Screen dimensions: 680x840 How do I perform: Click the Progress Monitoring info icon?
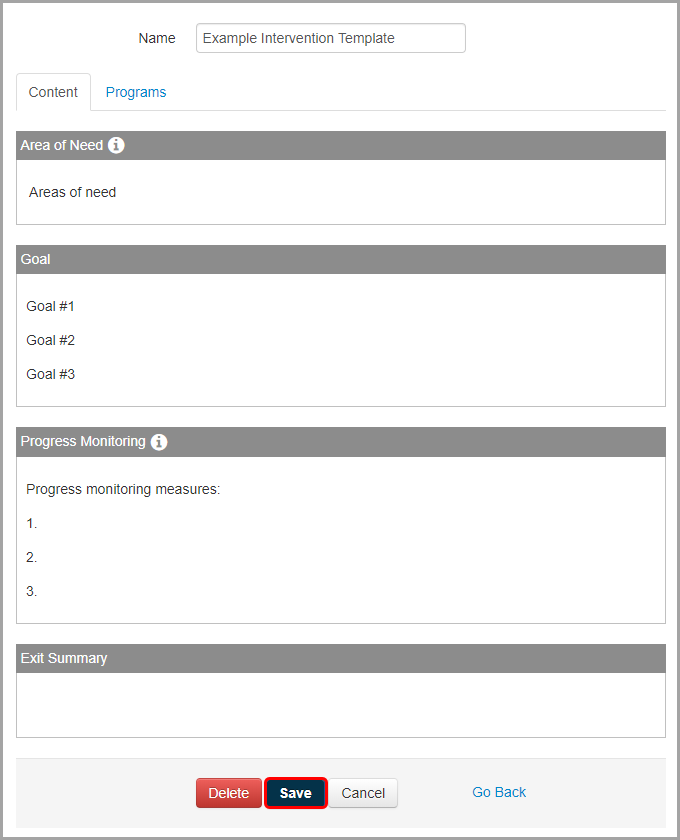[x=159, y=442]
